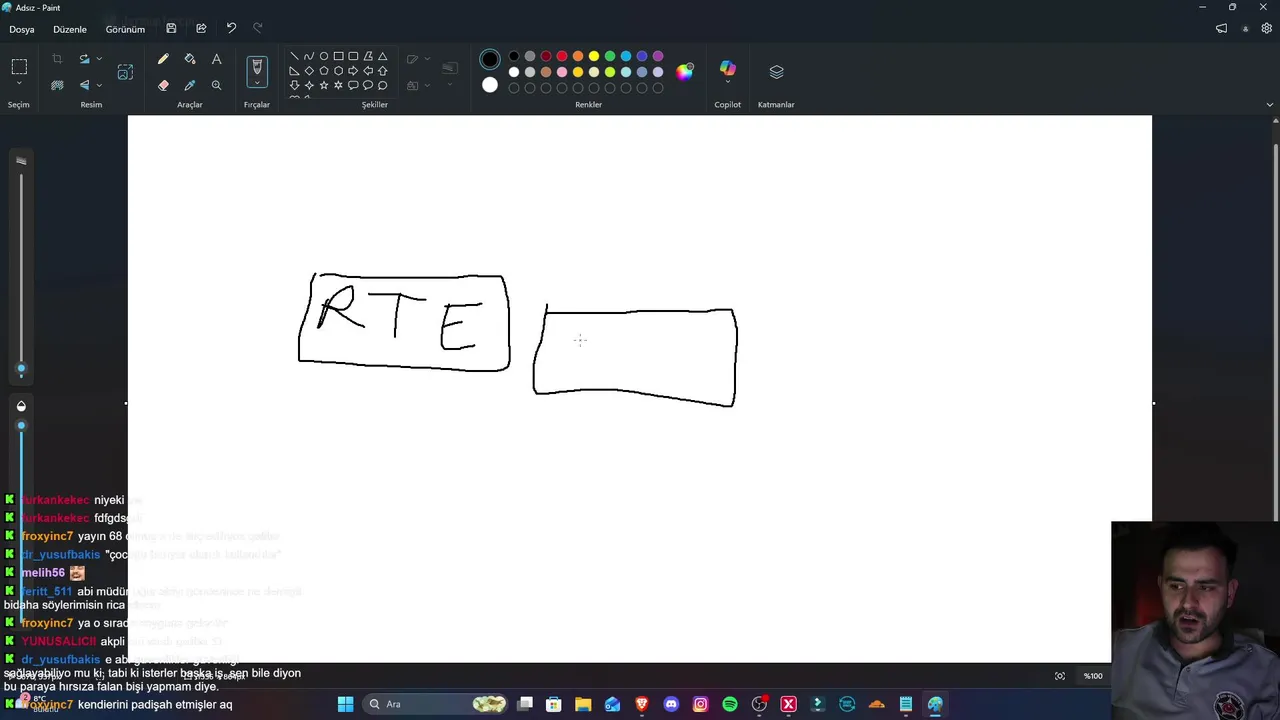Select the Magnifier zoom tool

coord(216,85)
